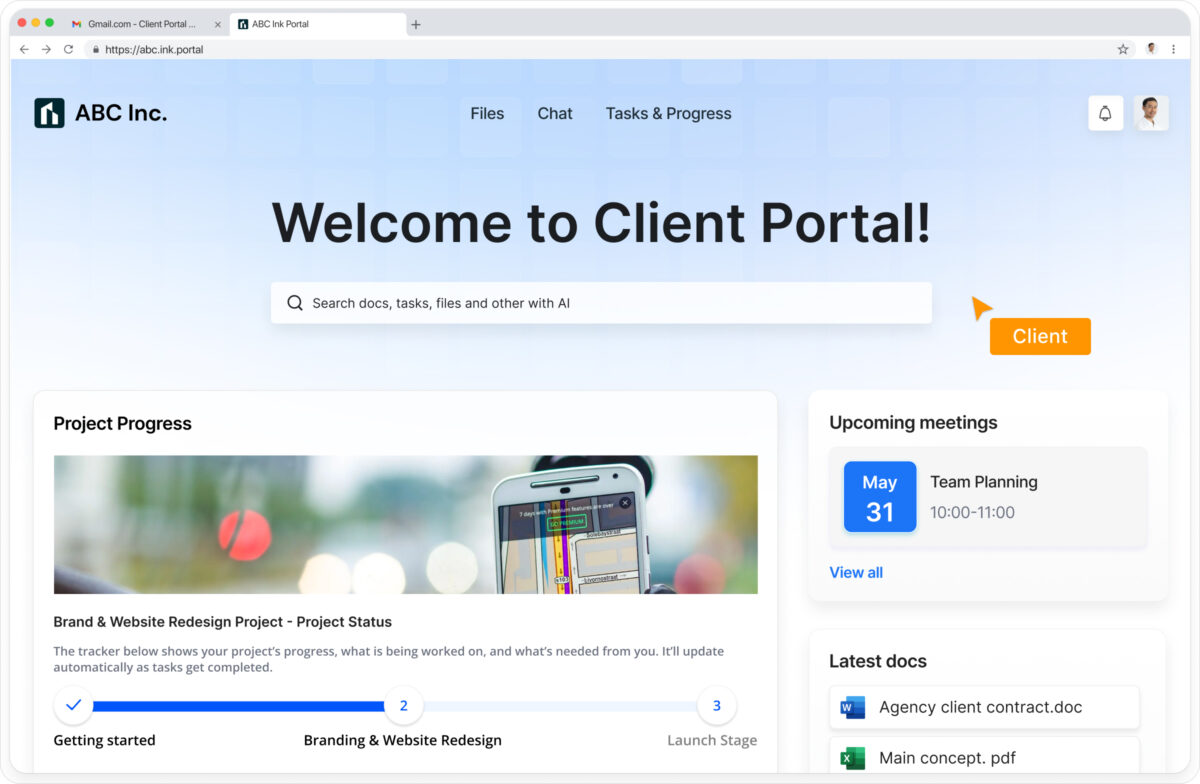Click the completed Getting started checkmark step

(73, 705)
